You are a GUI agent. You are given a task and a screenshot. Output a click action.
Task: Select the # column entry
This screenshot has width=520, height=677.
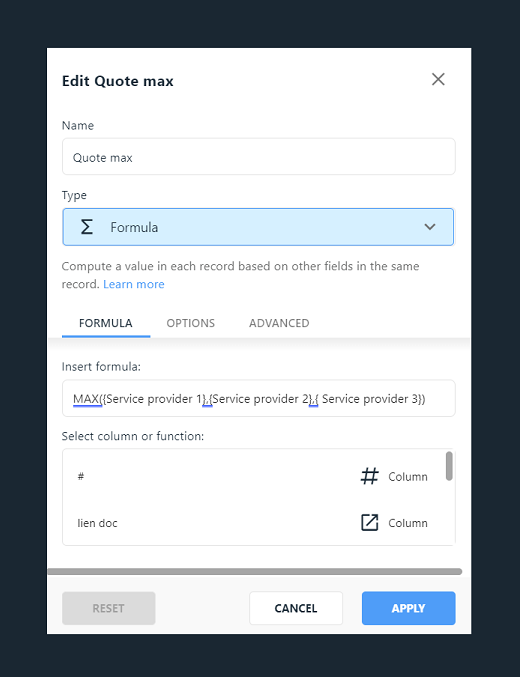(254, 476)
